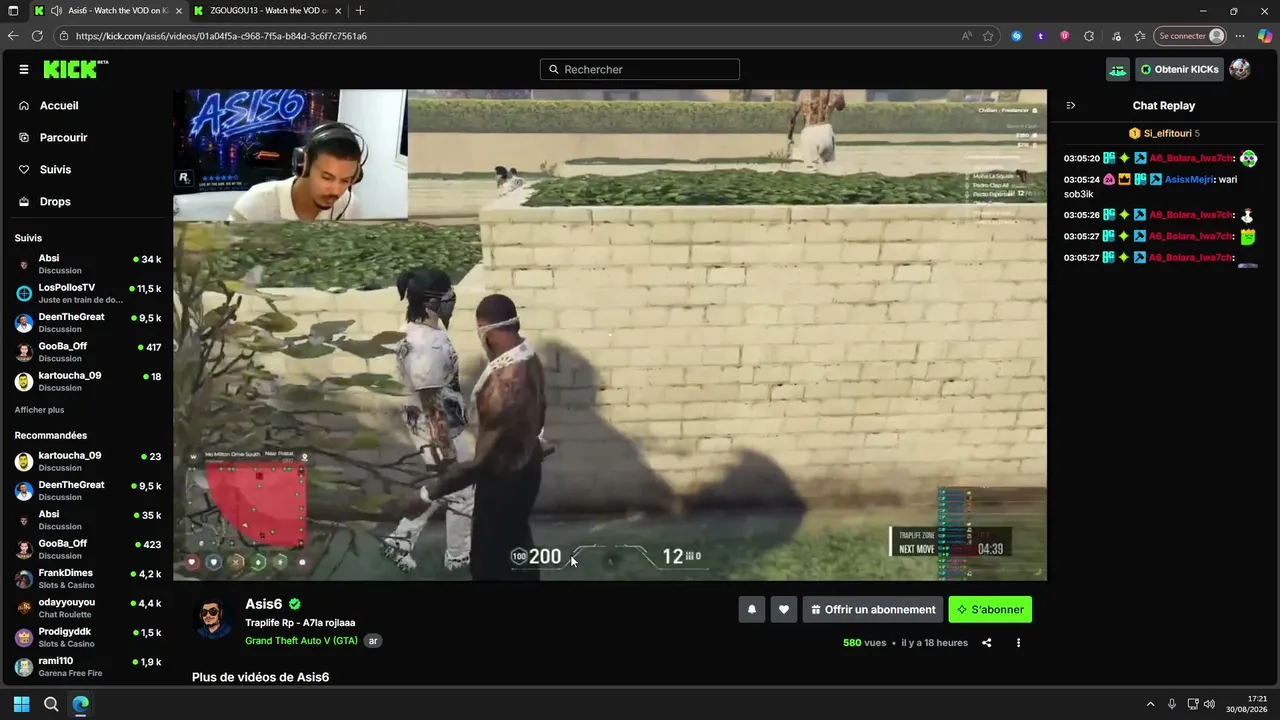This screenshot has width=1280, height=720.
Task: Open a new browser tab
Action: pos(360,11)
